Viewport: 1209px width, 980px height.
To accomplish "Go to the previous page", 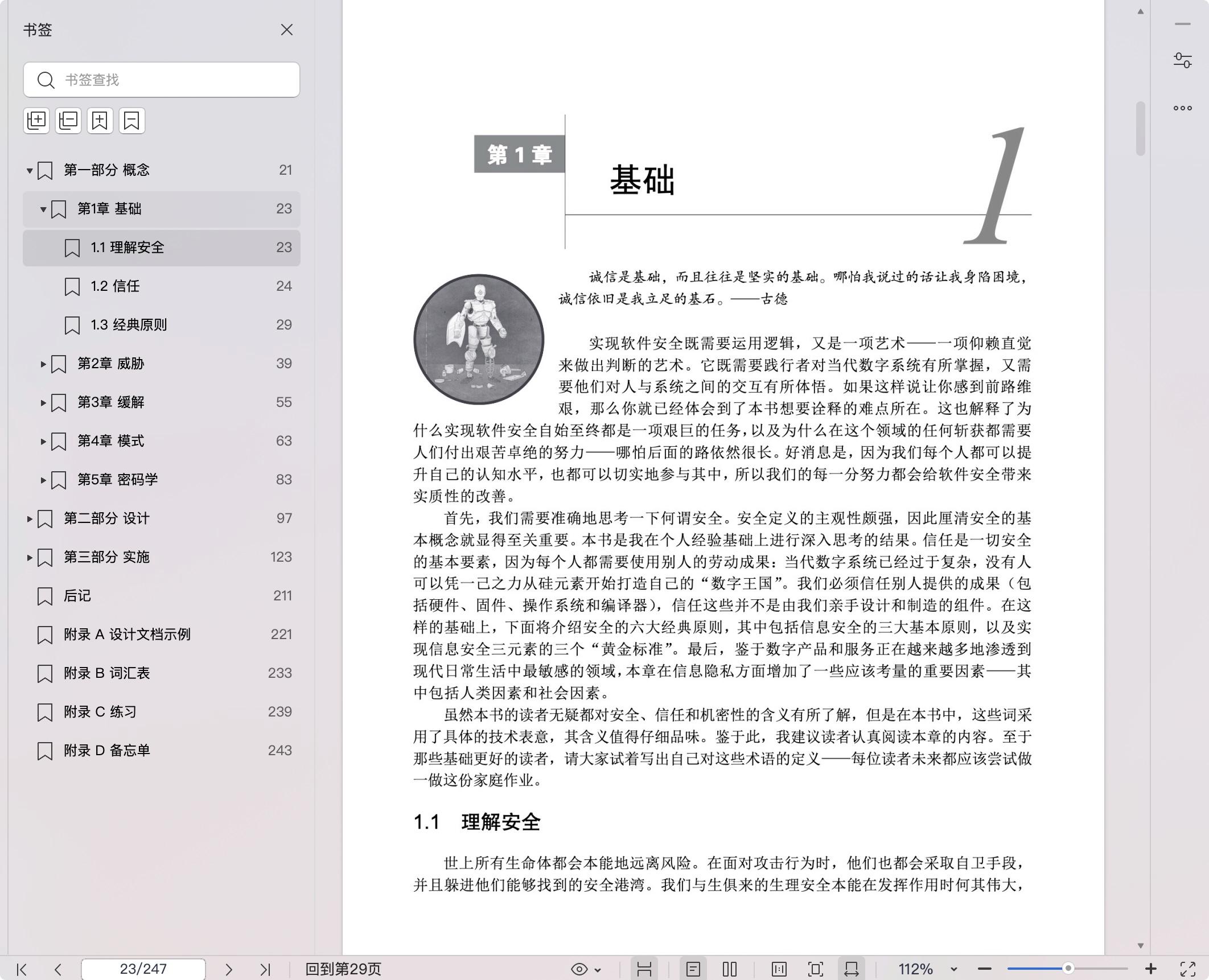I will [57, 969].
